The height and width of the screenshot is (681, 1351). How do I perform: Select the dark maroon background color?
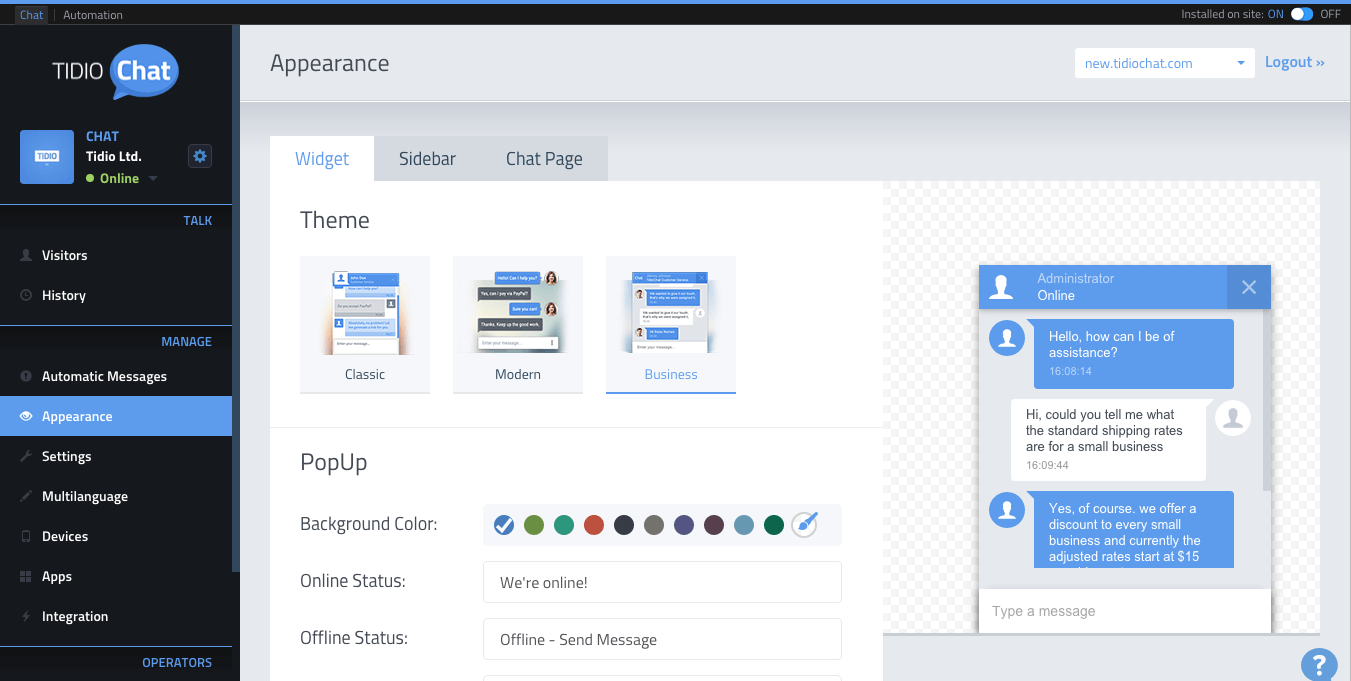(714, 525)
